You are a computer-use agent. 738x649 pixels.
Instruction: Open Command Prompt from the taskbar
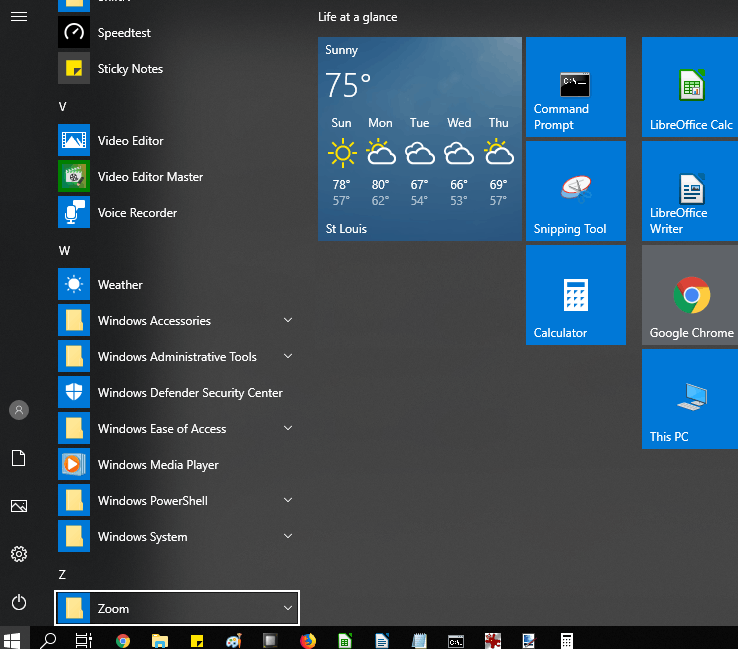coord(456,641)
